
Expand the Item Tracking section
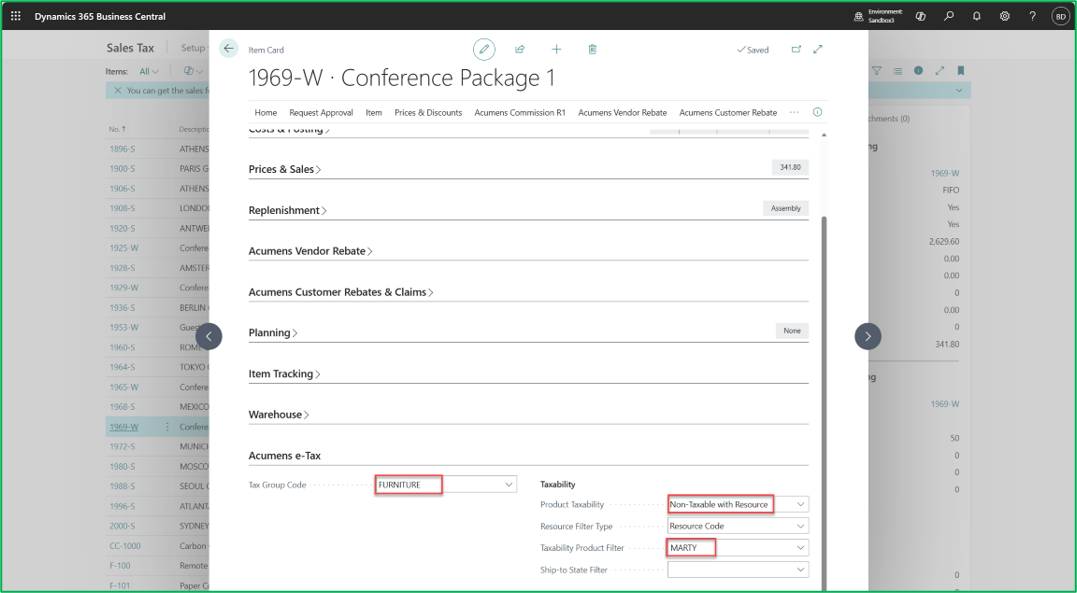(284, 374)
